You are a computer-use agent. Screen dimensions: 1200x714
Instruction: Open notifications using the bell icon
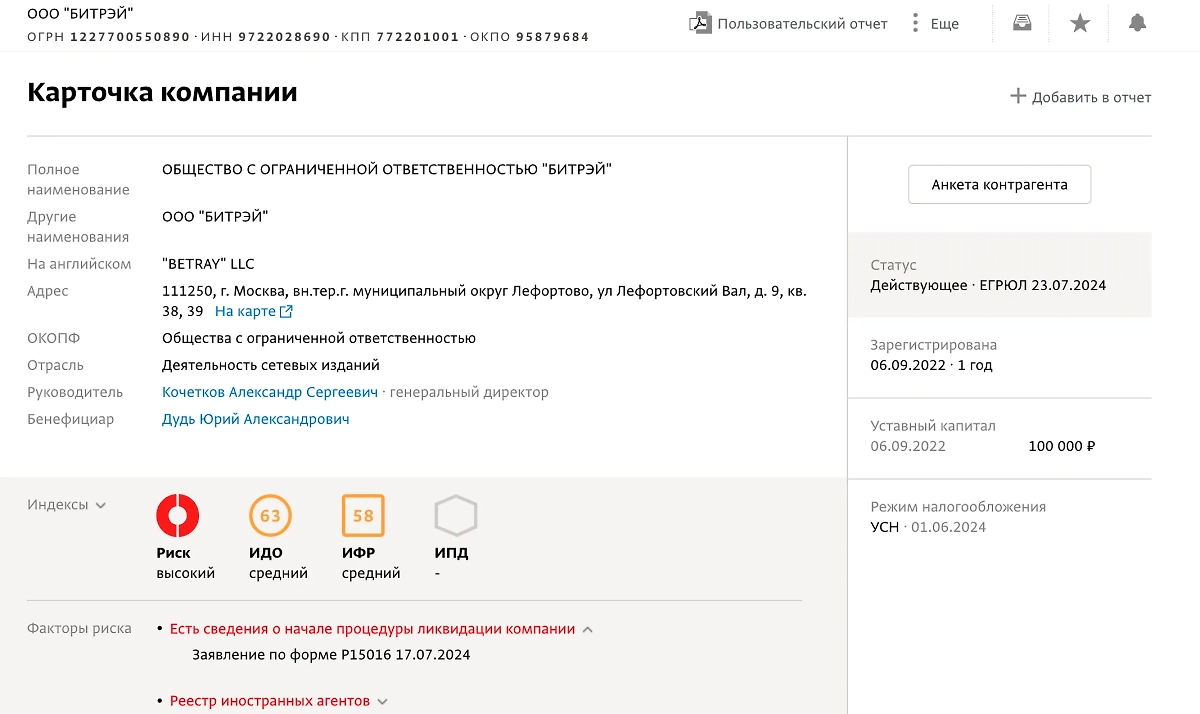coord(1138,22)
